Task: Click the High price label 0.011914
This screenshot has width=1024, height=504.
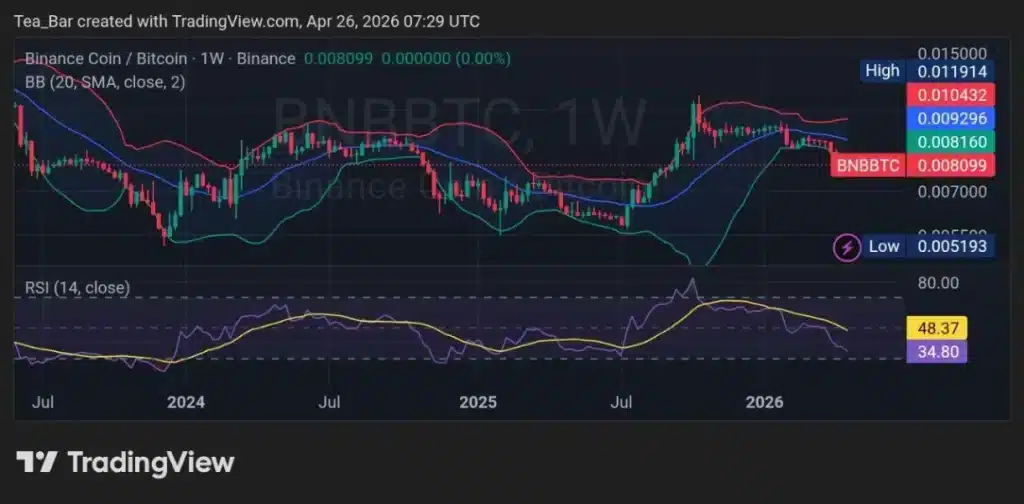Action: (952, 71)
